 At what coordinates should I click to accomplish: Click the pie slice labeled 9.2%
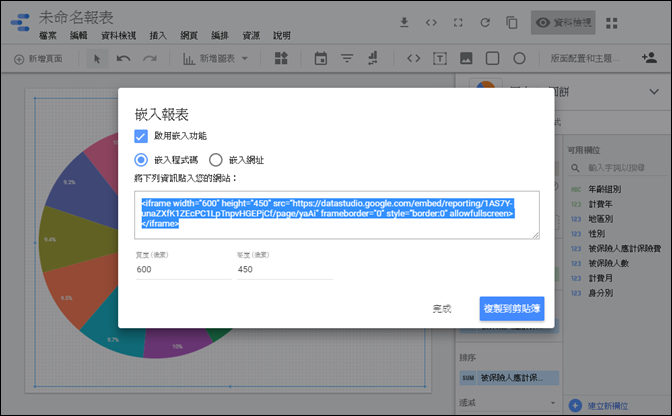pyautogui.click(x=84, y=189)
